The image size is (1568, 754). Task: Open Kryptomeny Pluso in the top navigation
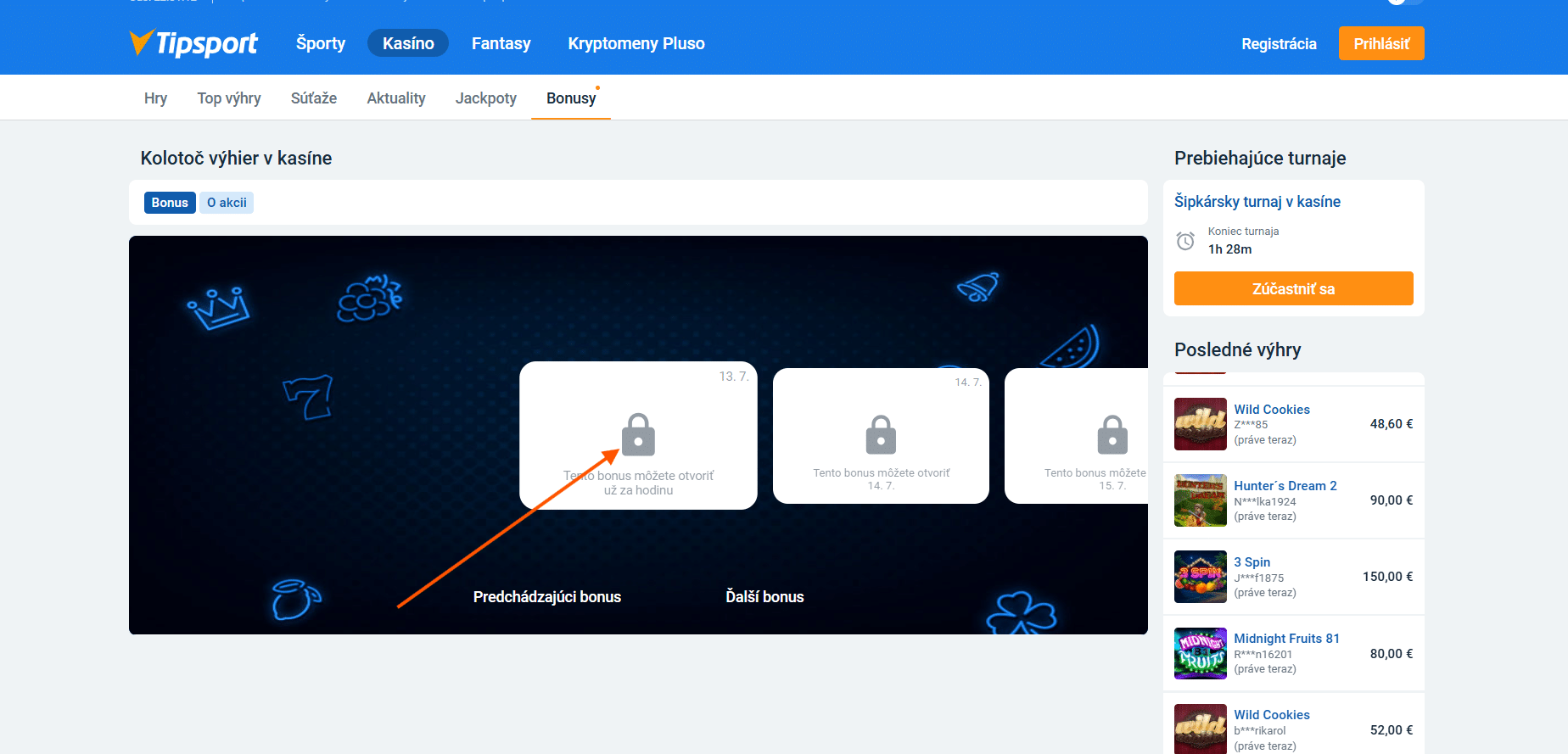click(x=636, y=43)
